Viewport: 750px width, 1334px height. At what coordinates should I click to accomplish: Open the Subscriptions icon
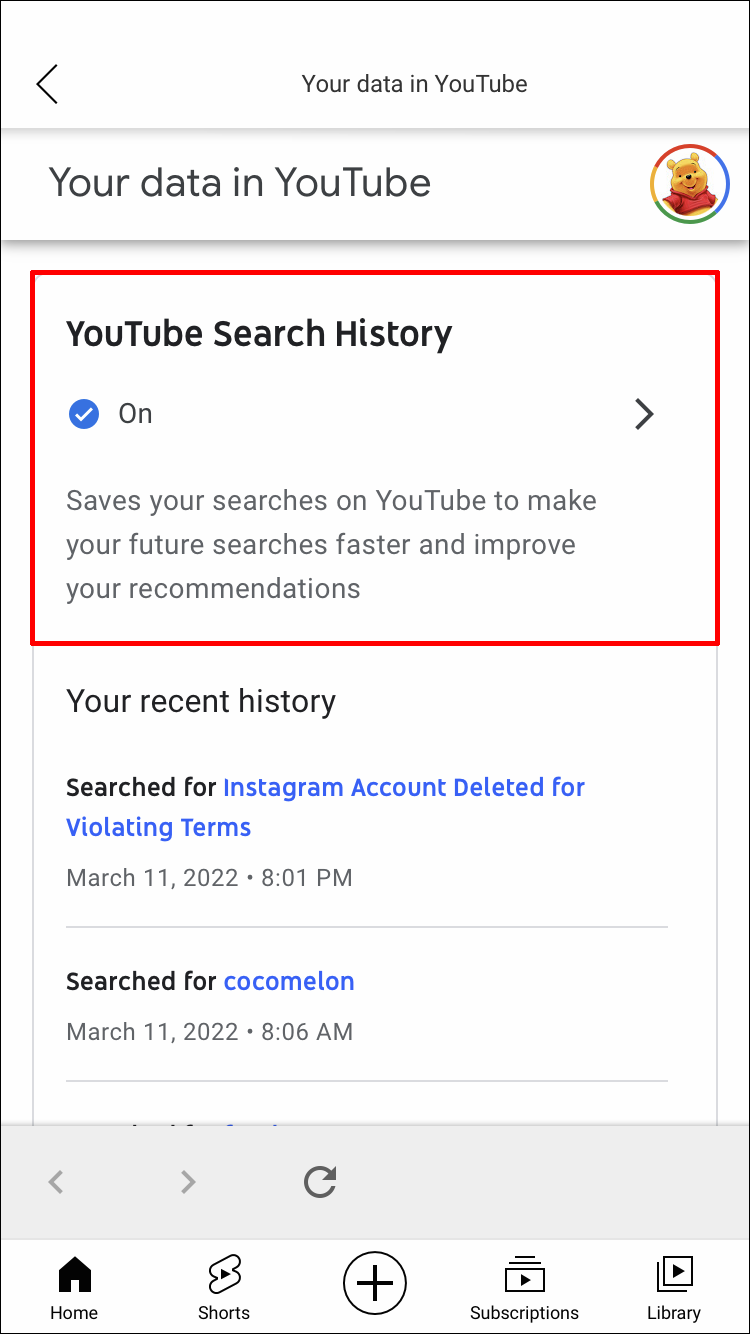point(524,1275)
